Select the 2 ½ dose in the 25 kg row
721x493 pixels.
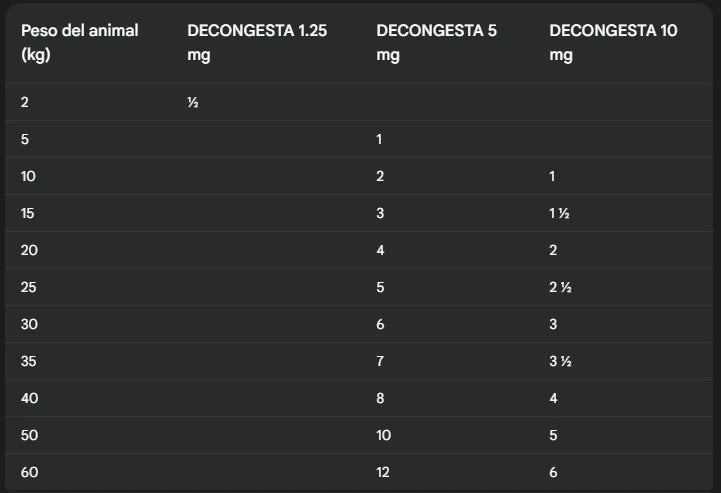[x=561, y=287]
